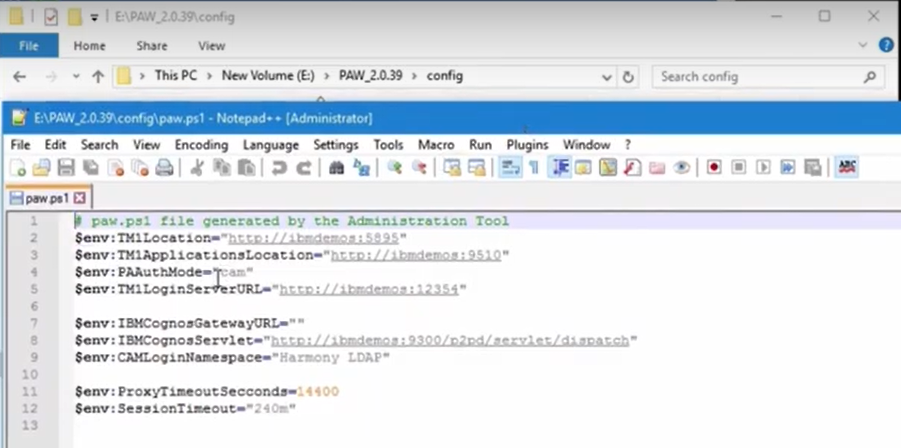Toggle the Indent Guide icon
The height and width of the screenshot is (448, 901).
[559, 168]
